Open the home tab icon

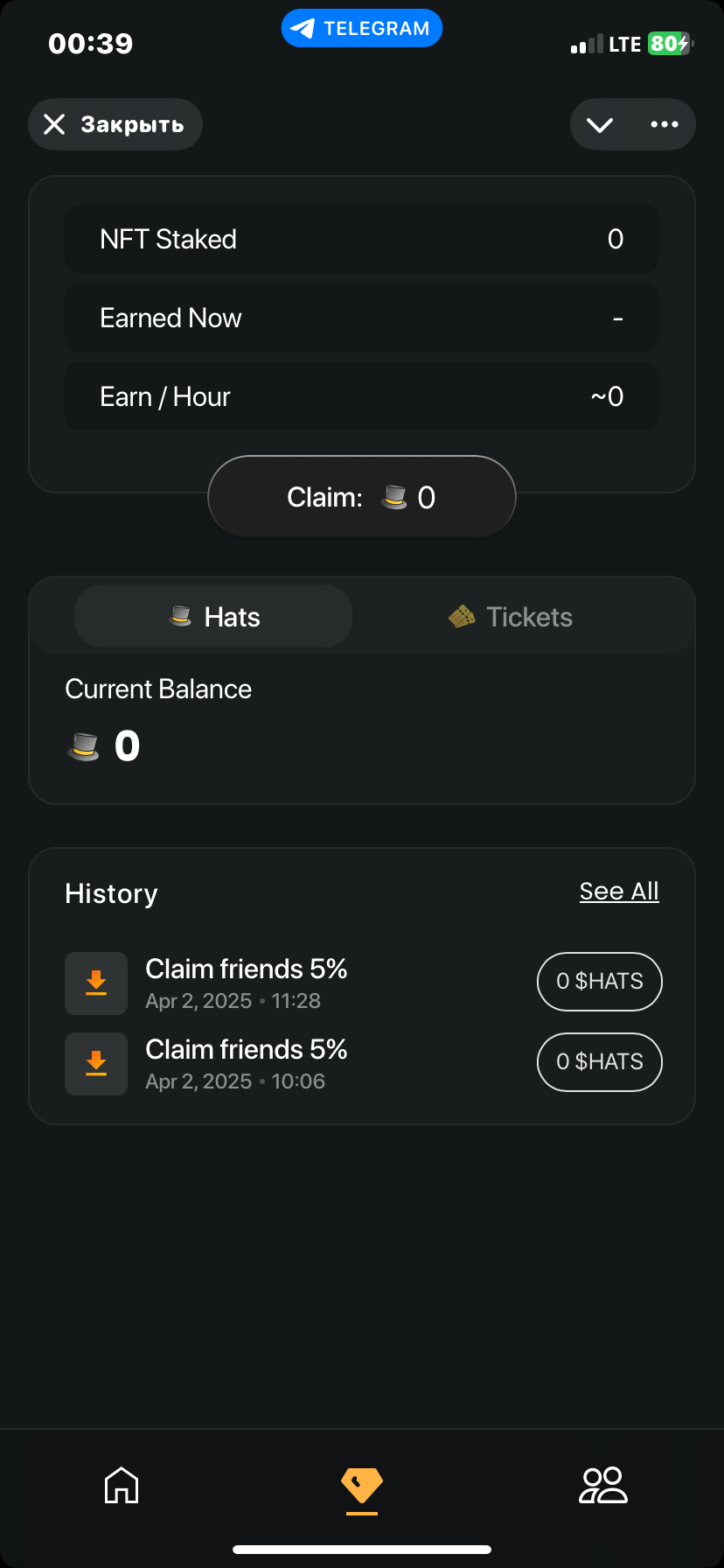click(122, 1485)
